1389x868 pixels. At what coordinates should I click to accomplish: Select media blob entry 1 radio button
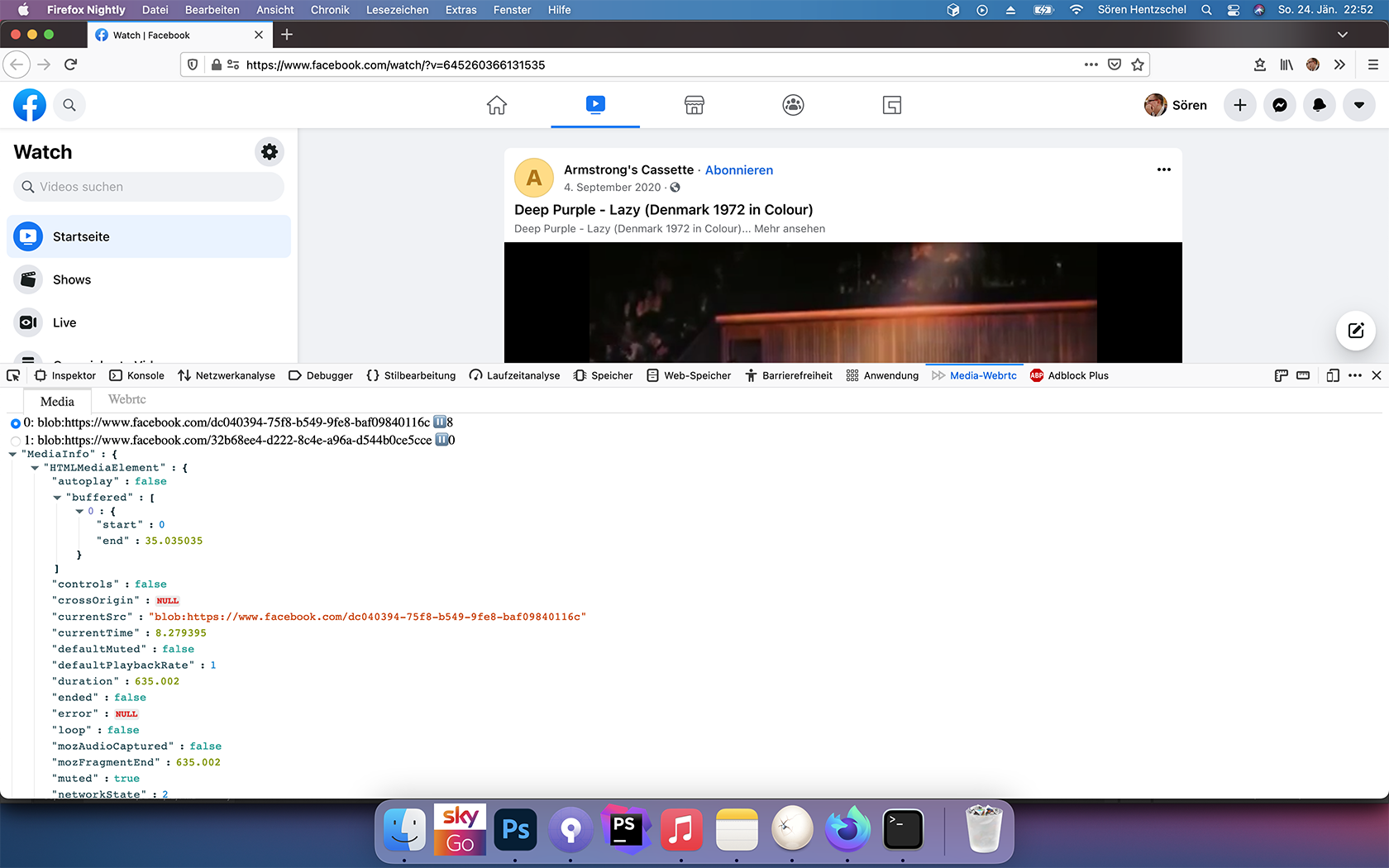16,441
